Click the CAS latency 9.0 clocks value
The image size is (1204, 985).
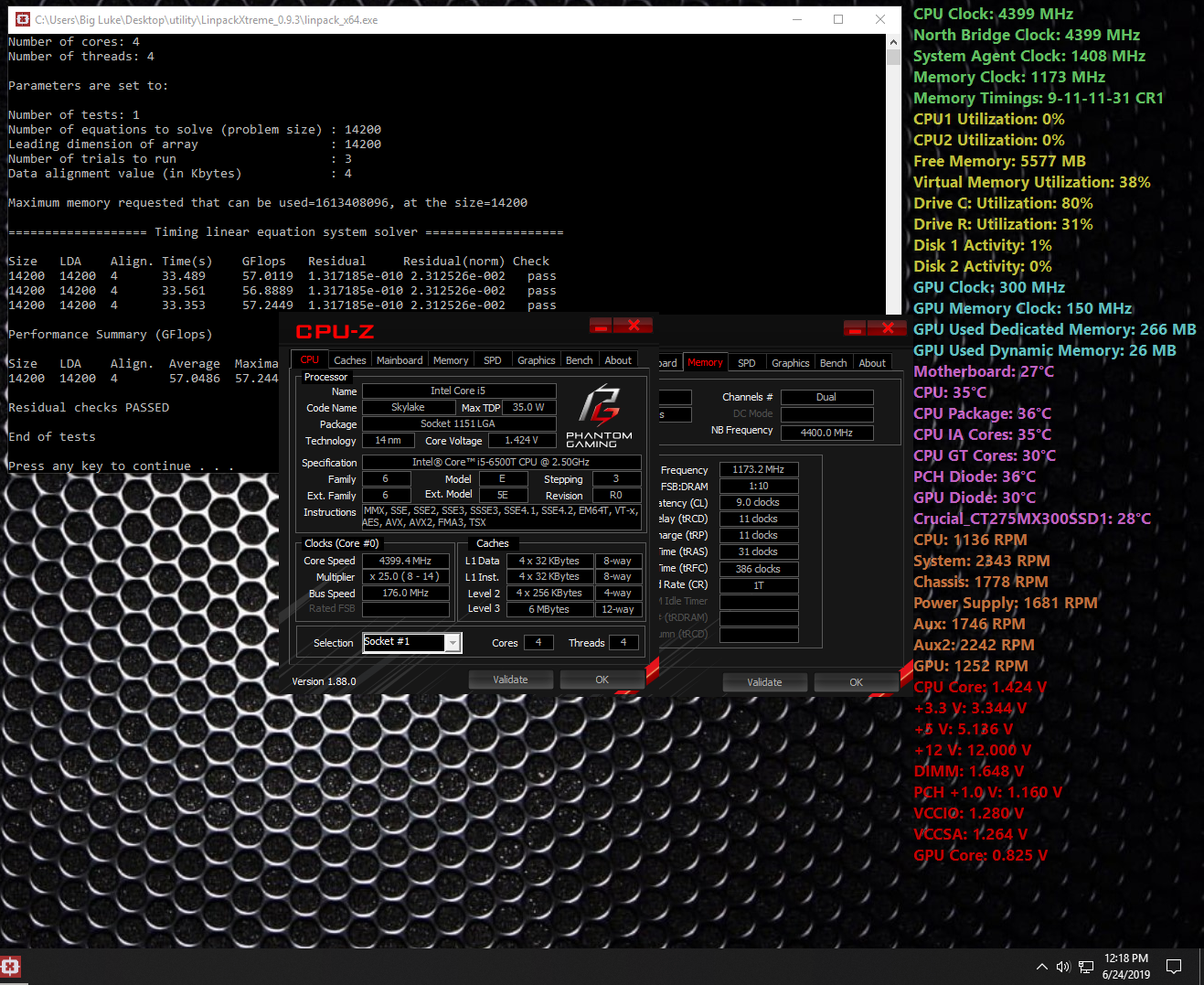pyautogui.click(x=759, y=502)
